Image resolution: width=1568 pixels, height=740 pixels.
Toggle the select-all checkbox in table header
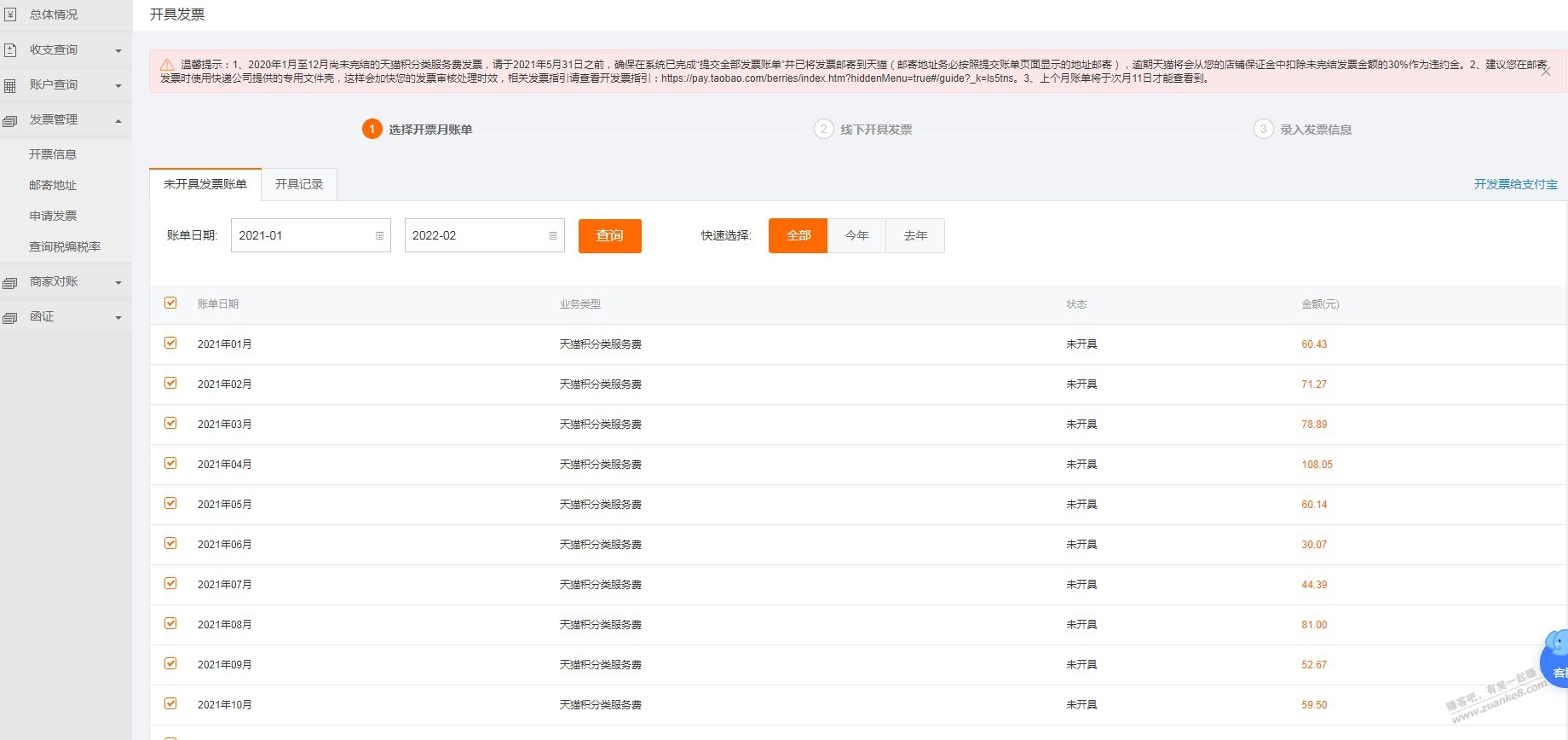[170, 303]
